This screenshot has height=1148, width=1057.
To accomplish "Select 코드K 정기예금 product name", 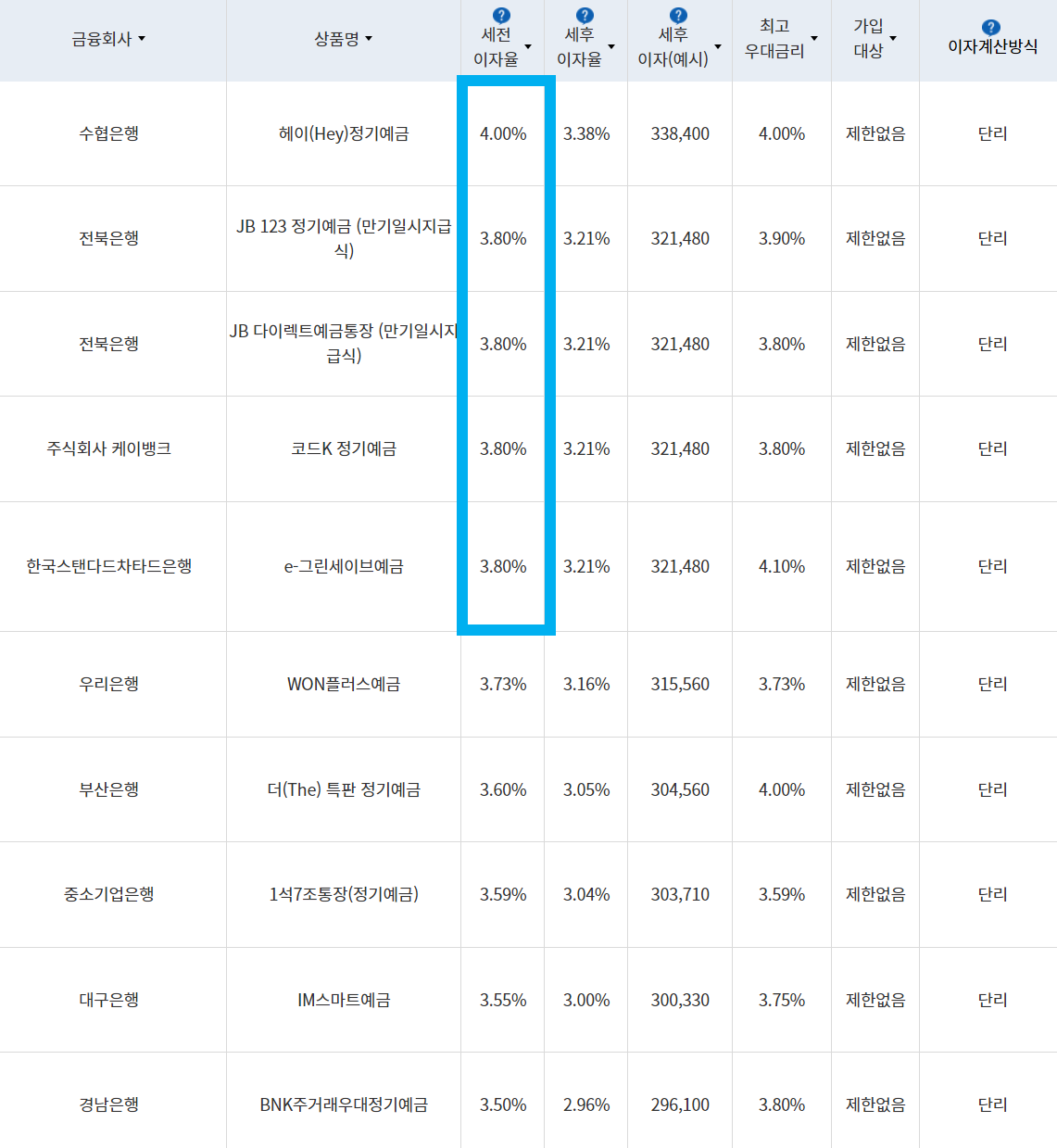I will (344, 448).
